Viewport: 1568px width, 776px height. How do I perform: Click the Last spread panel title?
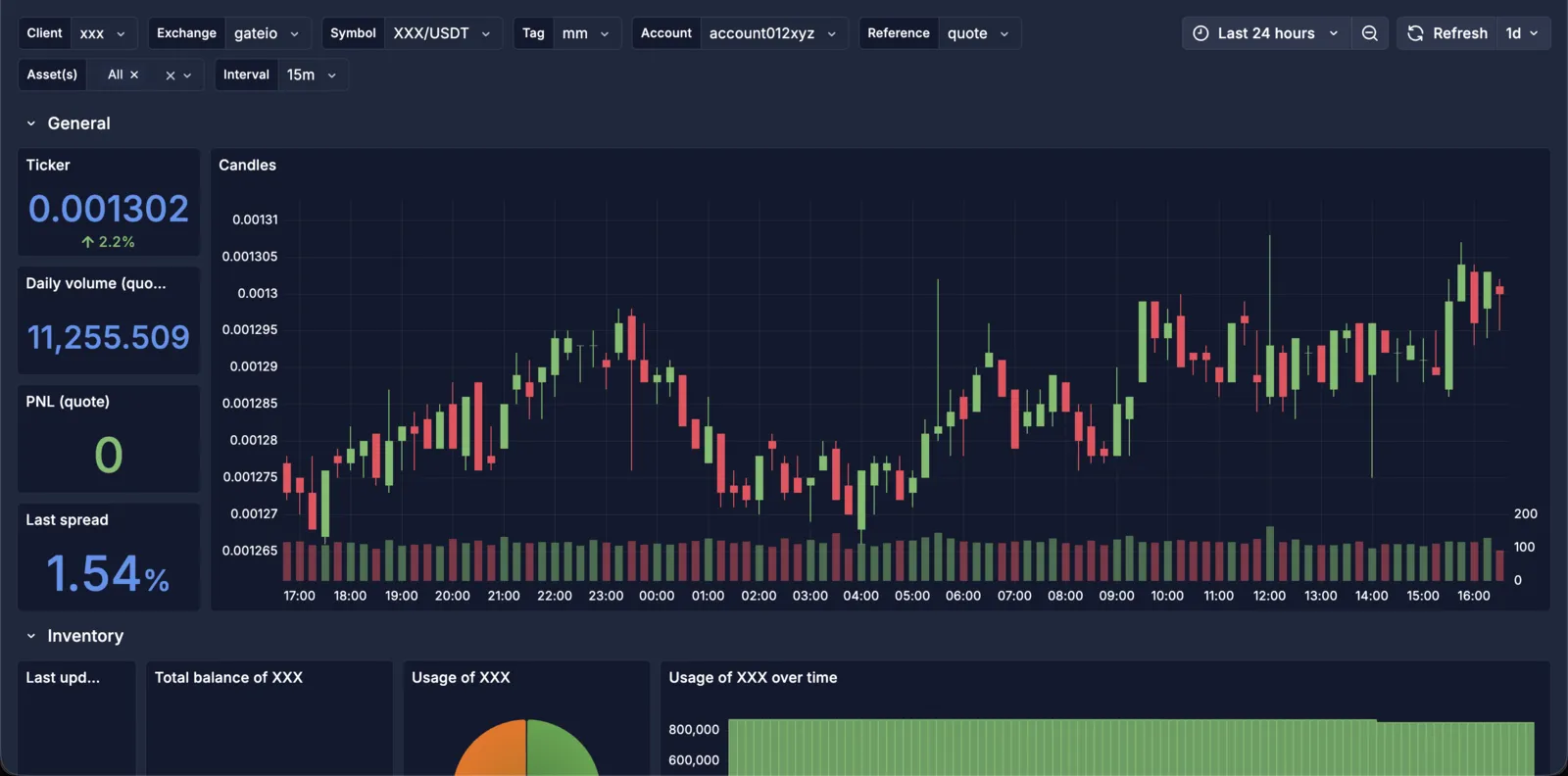[x=67, y=520]
